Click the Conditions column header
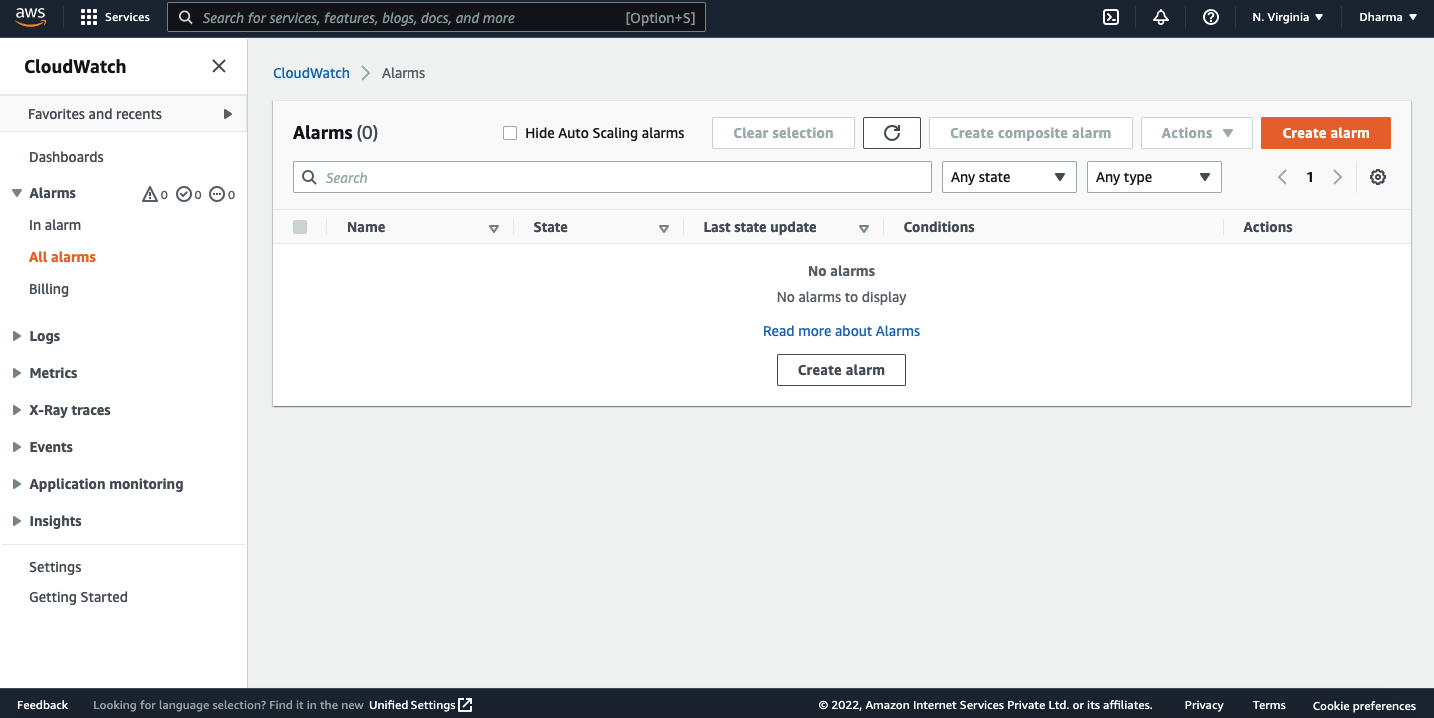Screen dimensions: 1434x718 pos(939,227)
